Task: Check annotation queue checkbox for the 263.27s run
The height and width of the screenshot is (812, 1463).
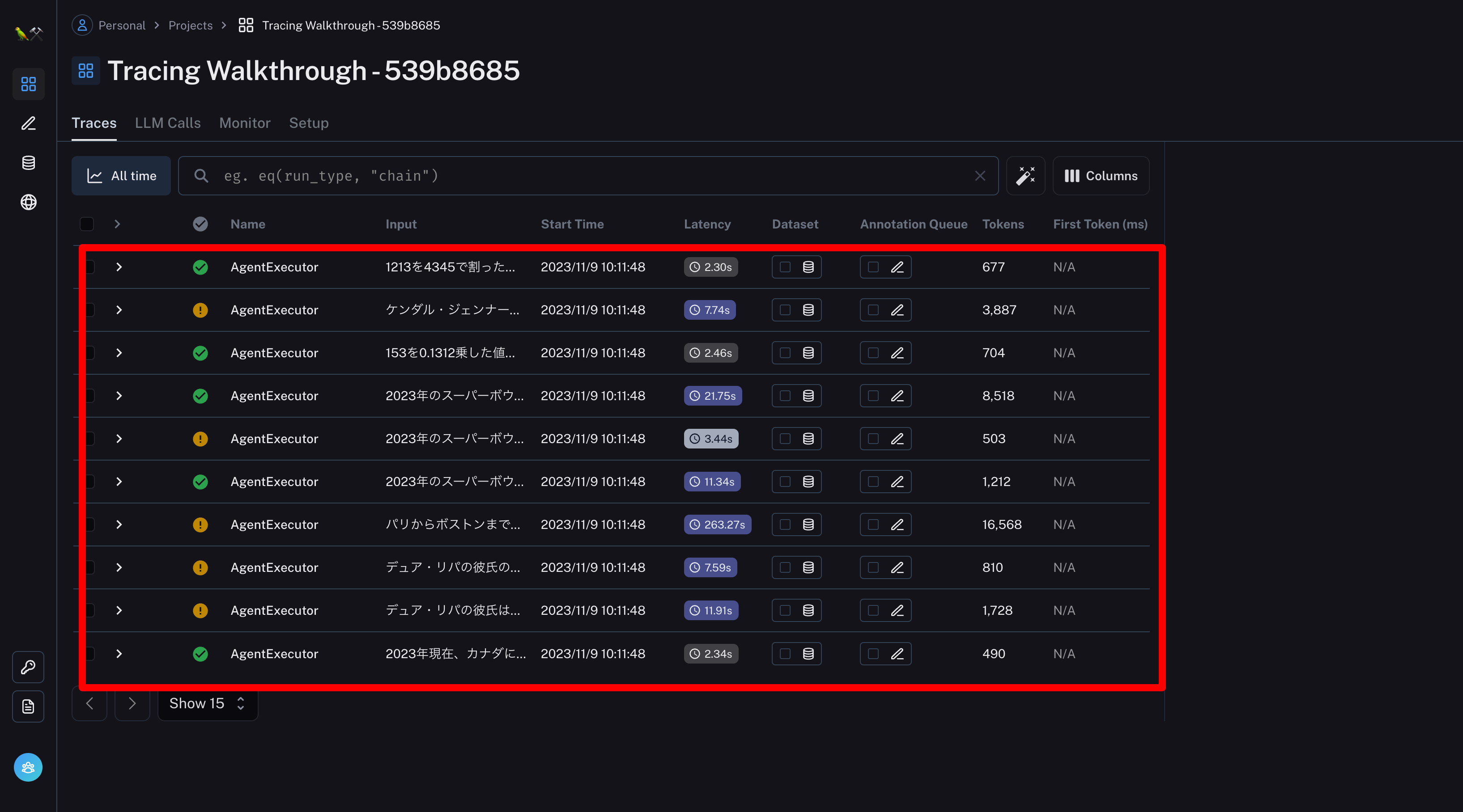Action: click(x=873, y=525)
